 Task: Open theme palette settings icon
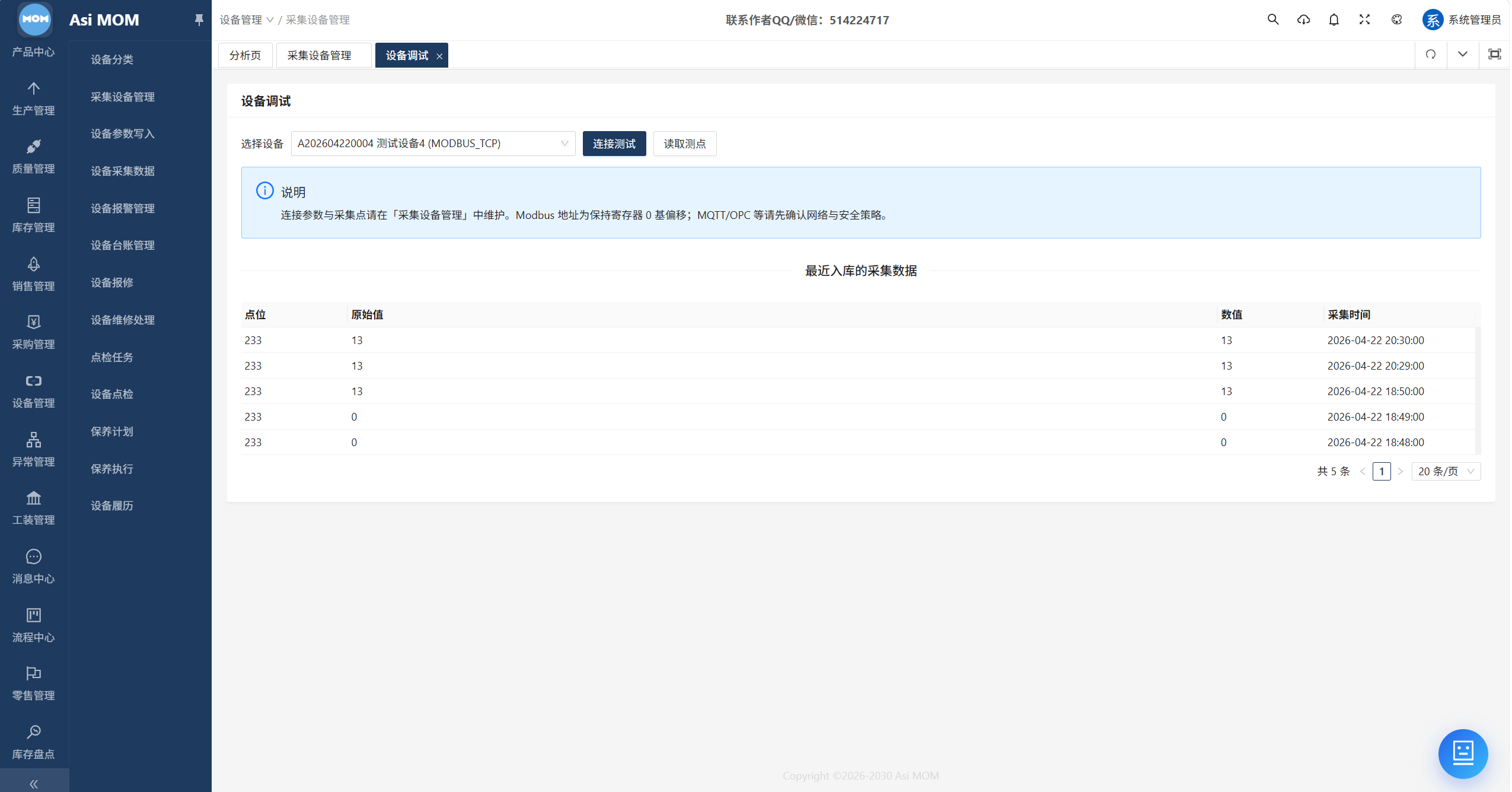(x=1397, y=20)
